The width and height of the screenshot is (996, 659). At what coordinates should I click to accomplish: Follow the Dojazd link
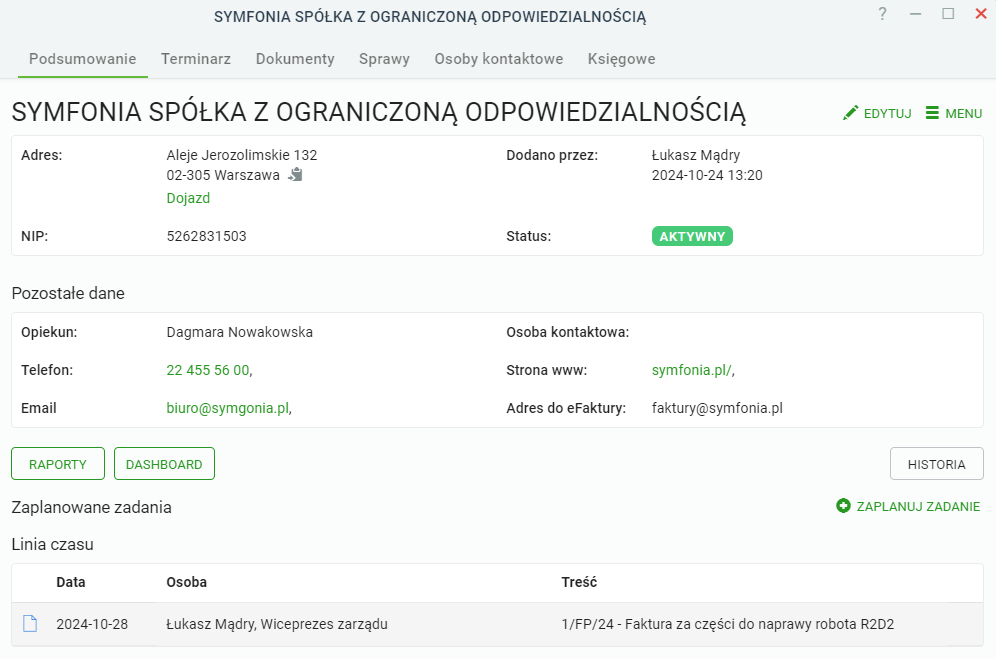pyautogui.click(x=188, y=198)
